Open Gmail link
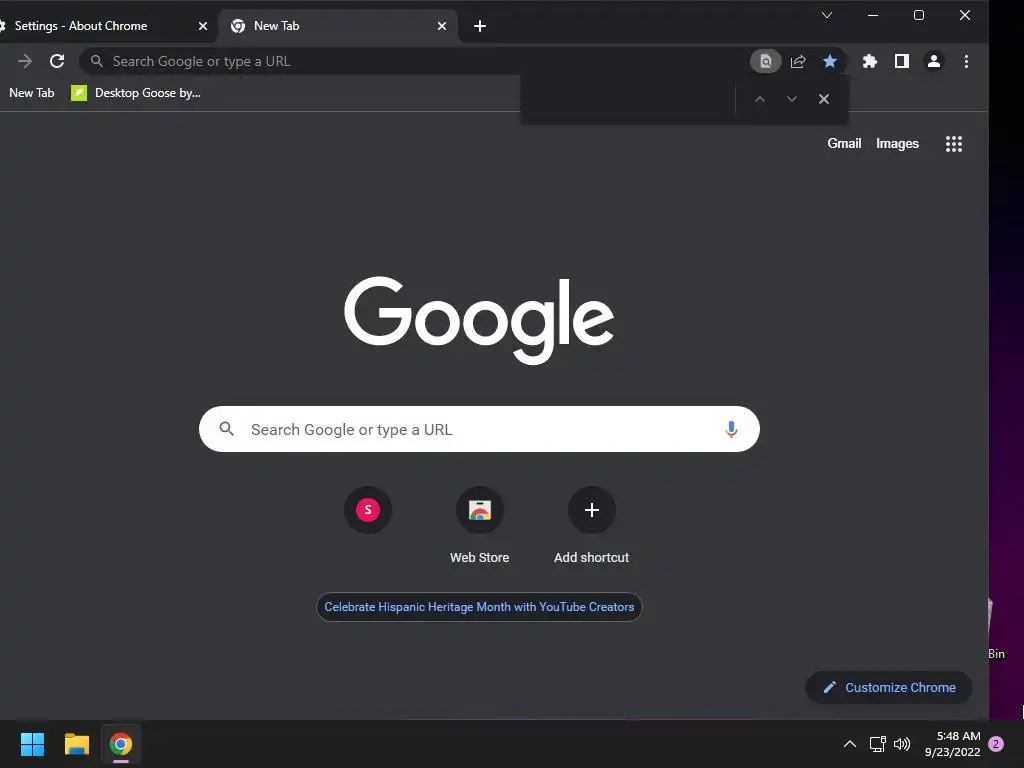The width and height of the screenshot is (1024, 768). click(x=844, y=144)
